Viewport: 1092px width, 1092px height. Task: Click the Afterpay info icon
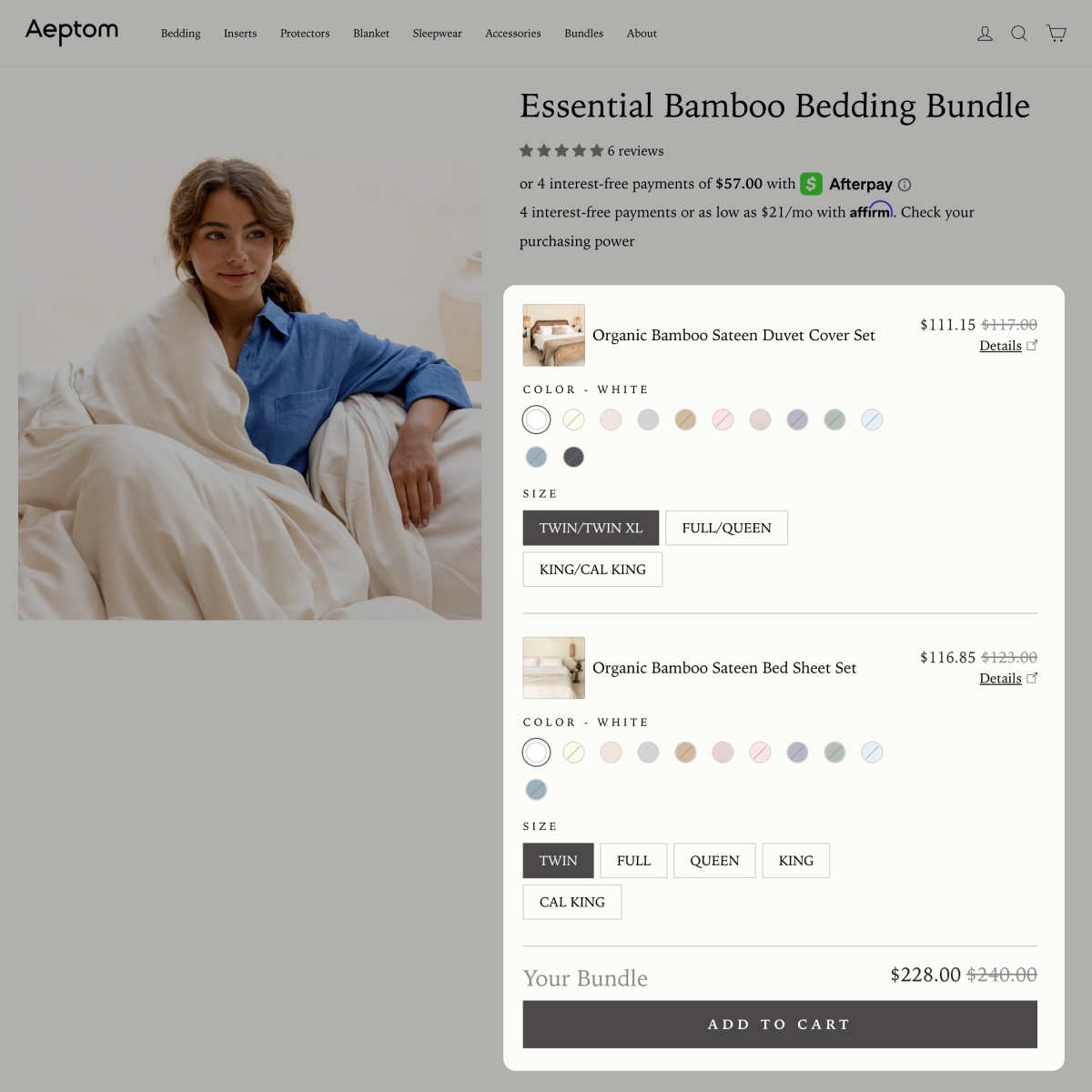pyautogui.click(x=905, y=185)
